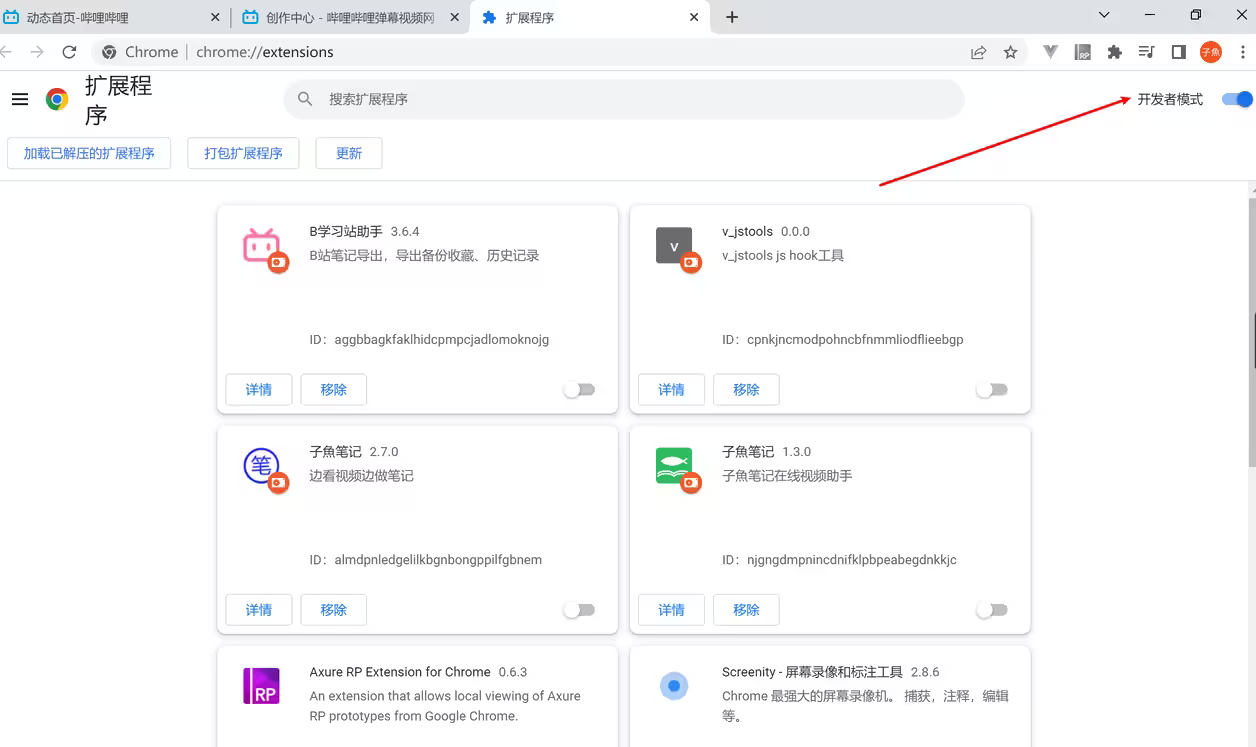Click the "子魚笔记在线视频助手" description

(787, 475)
